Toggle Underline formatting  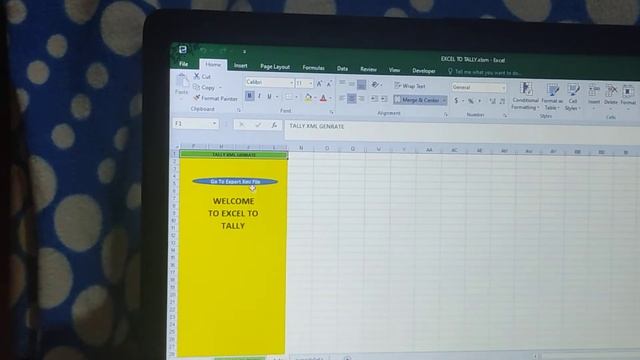[269, 97]
